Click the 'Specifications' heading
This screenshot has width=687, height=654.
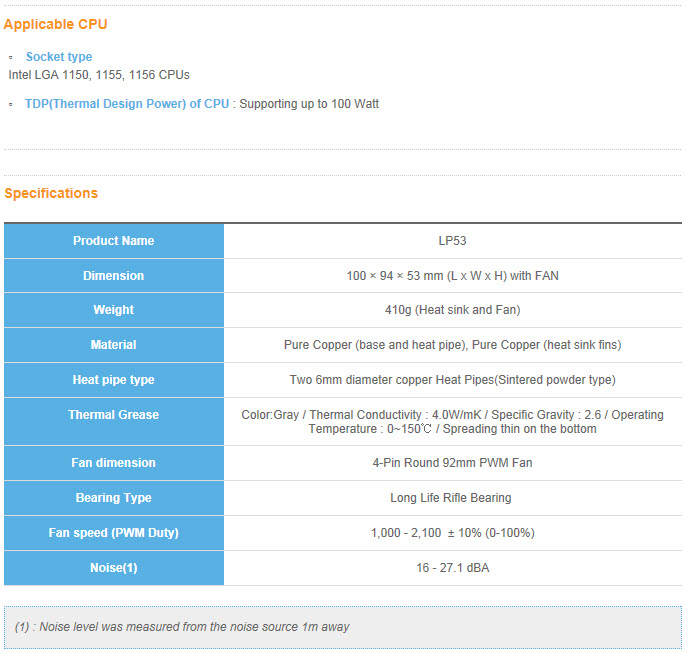click(x=51, y=193)
